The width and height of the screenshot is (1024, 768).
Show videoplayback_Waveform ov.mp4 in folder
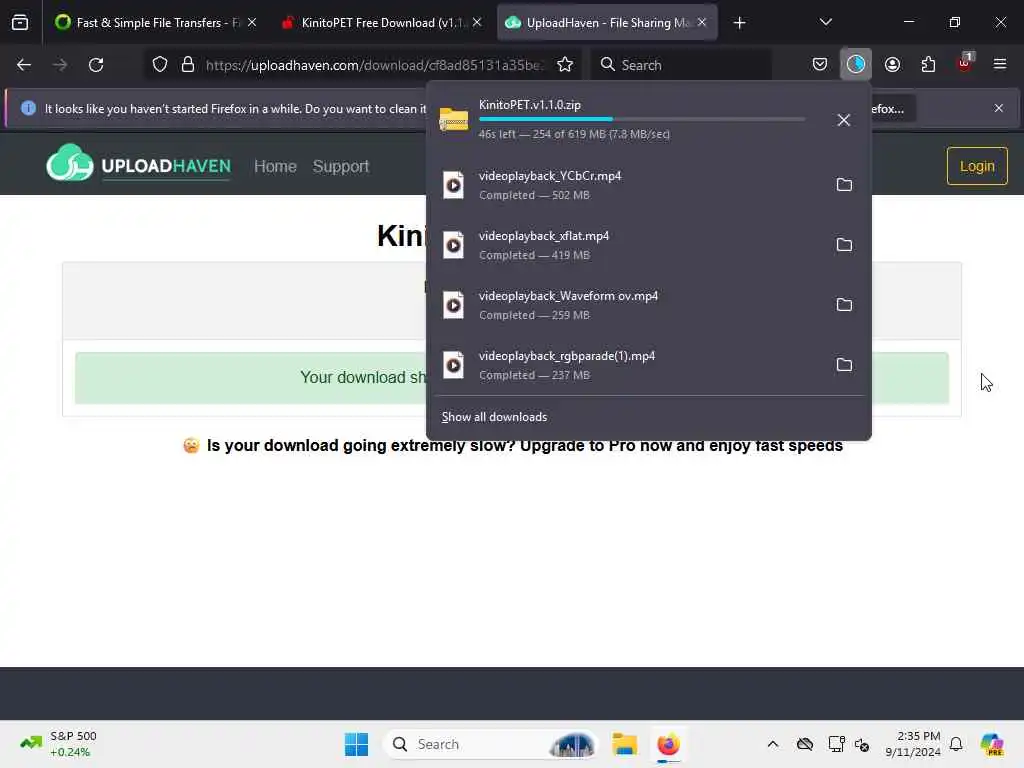click(844, 305)
